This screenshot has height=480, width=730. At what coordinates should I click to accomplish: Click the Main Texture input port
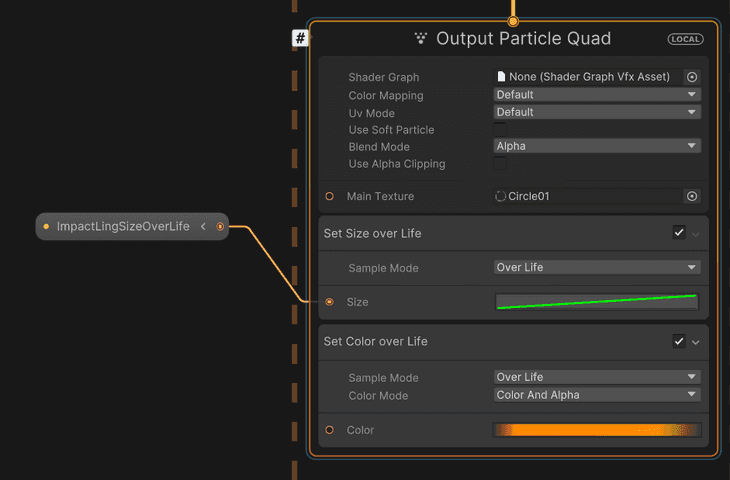tap(330, 196)
